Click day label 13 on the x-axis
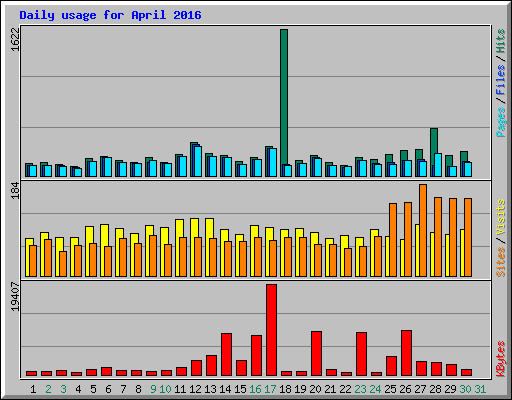The width and height of the screenshot is (512, 400). pos(210,389)
